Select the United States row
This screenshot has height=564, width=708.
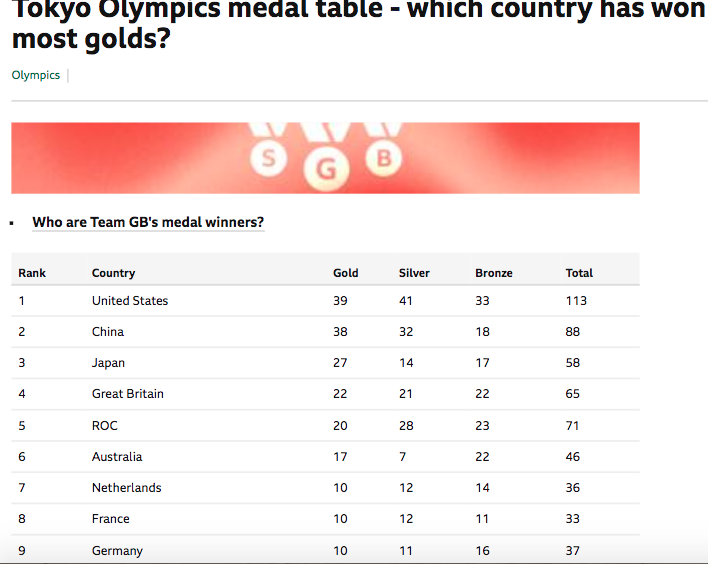(325, 301)
